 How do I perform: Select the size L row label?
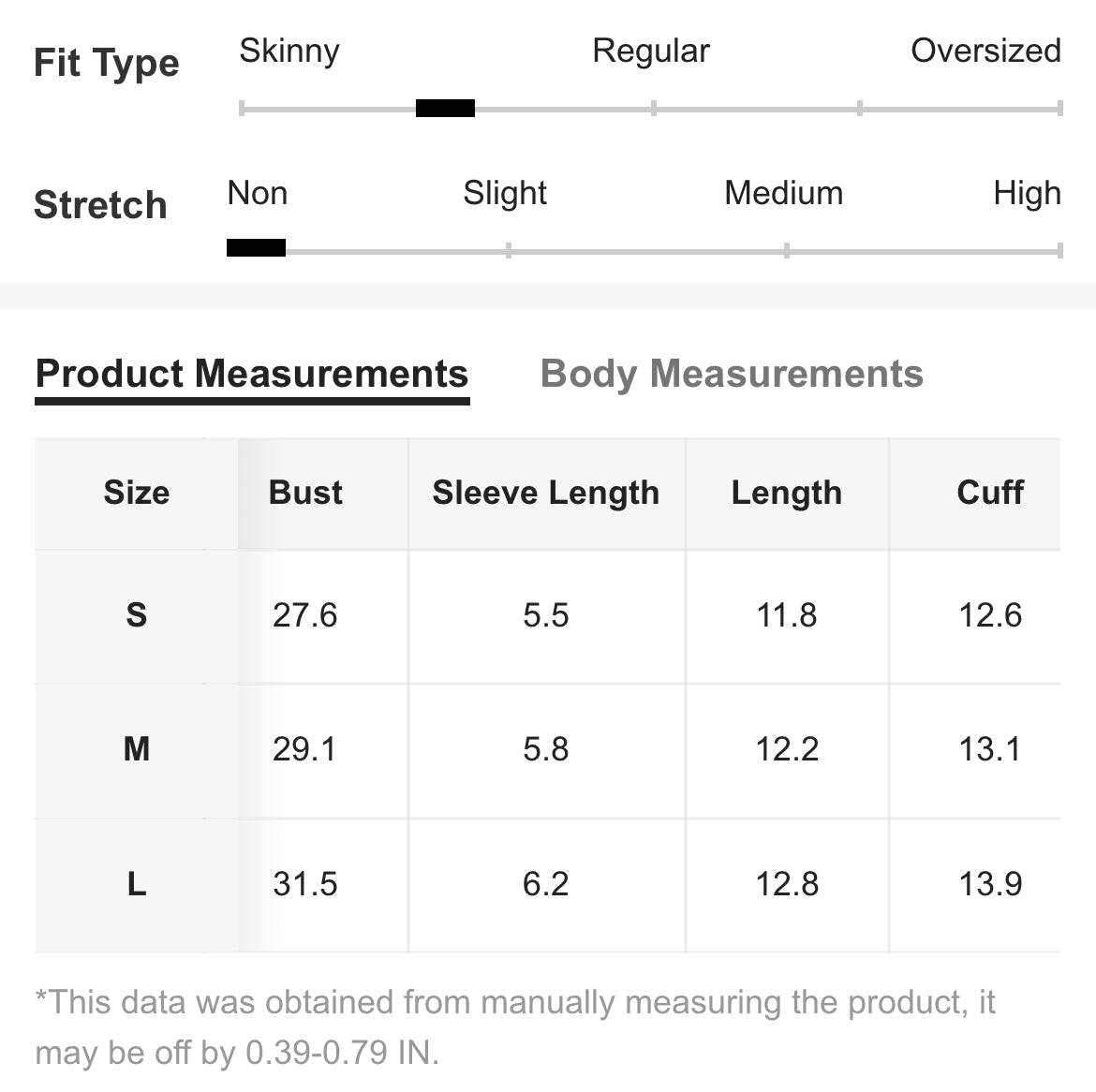click(x=137, y=884)
